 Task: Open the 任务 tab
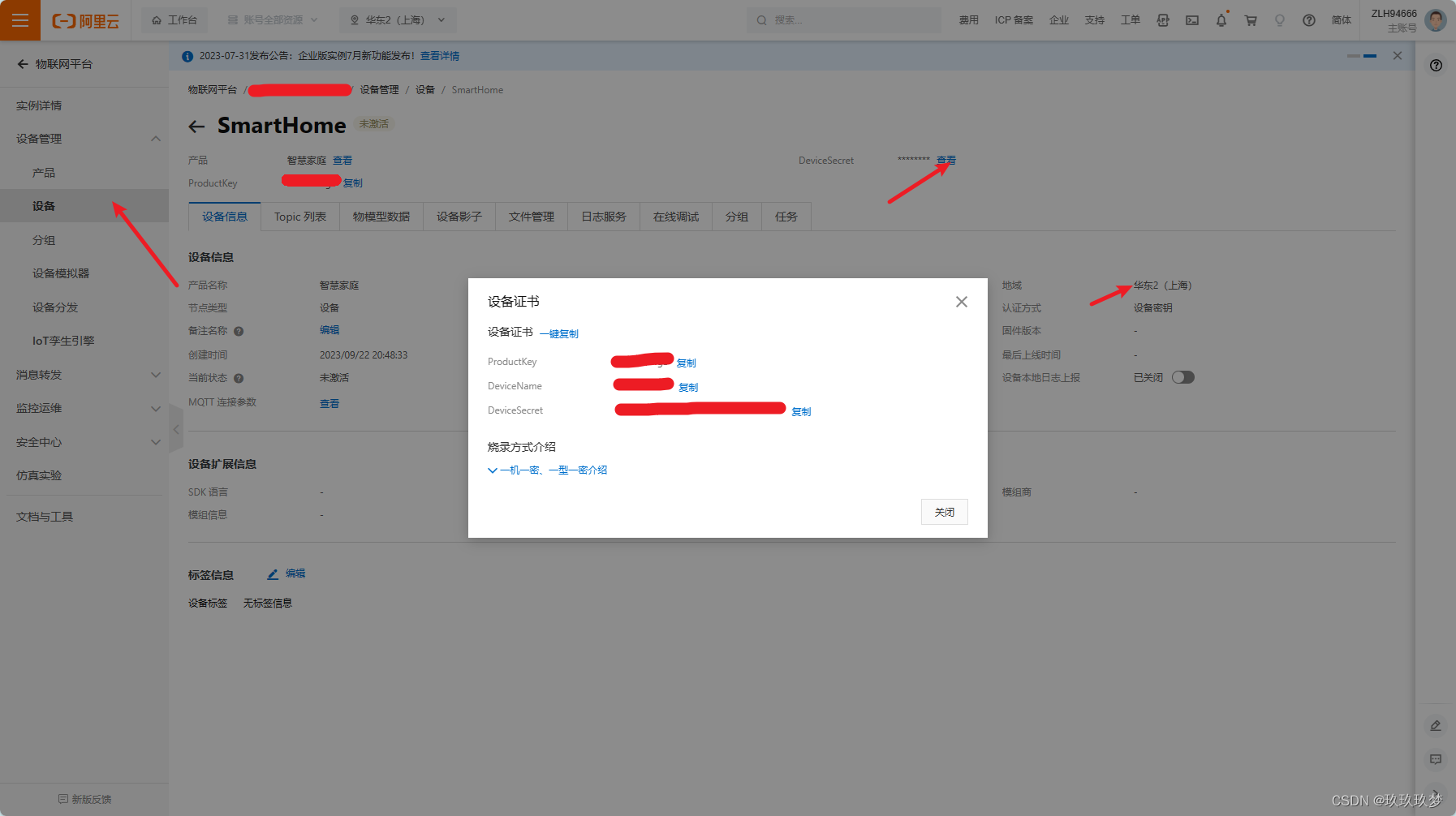tap(786, 217)
